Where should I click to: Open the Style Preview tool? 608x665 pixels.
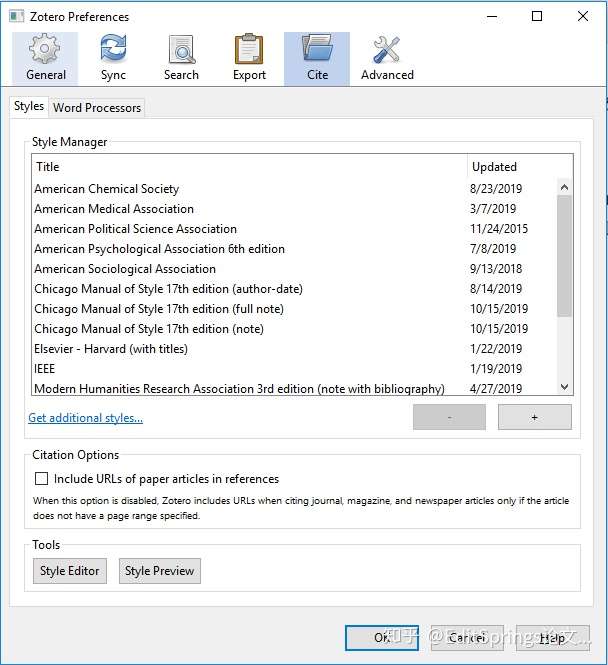pos(160,571)
